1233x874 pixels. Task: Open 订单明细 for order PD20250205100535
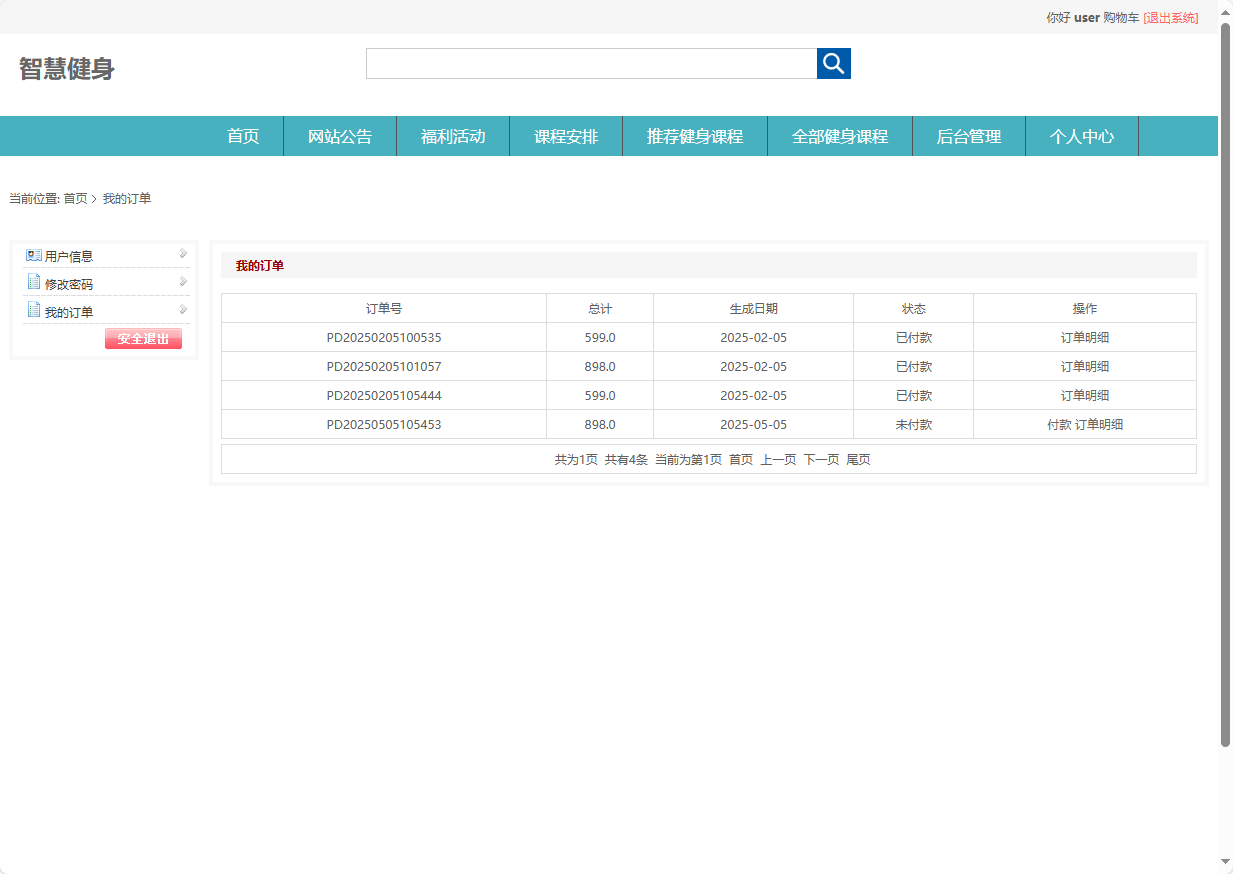click(x=1084, y=337)
